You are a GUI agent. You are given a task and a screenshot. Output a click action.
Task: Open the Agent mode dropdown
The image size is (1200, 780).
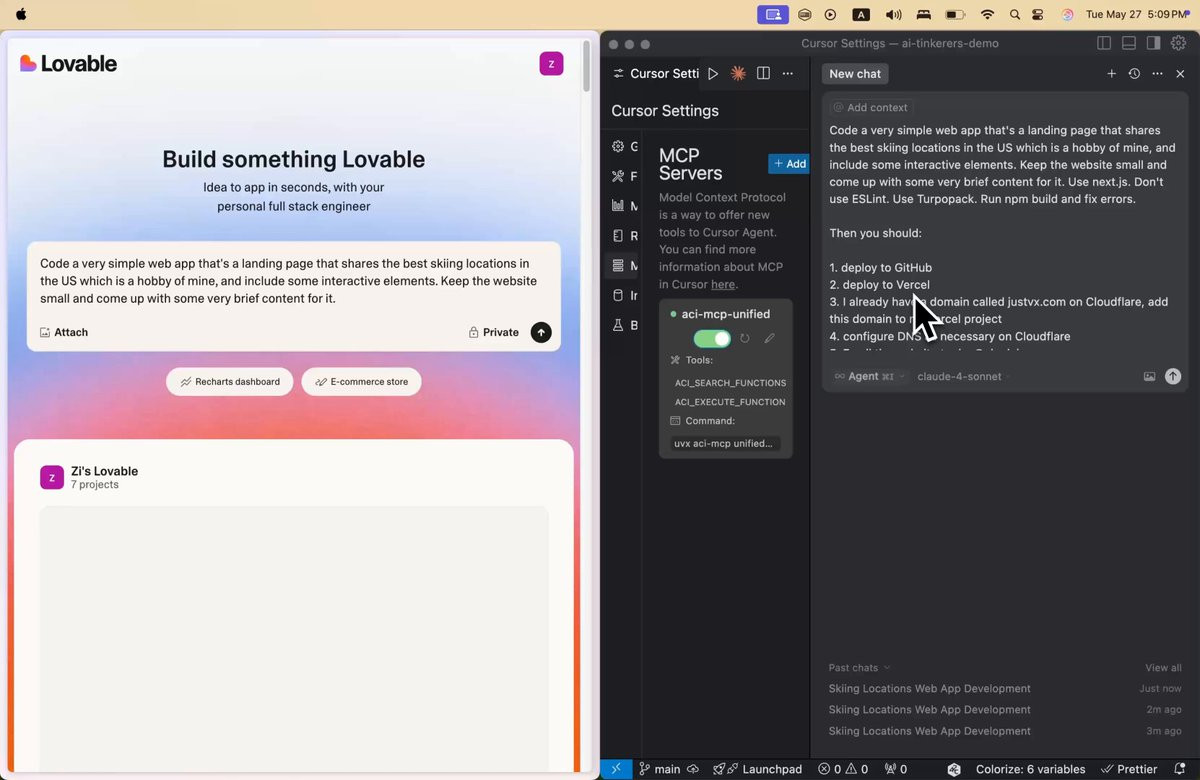868,377
